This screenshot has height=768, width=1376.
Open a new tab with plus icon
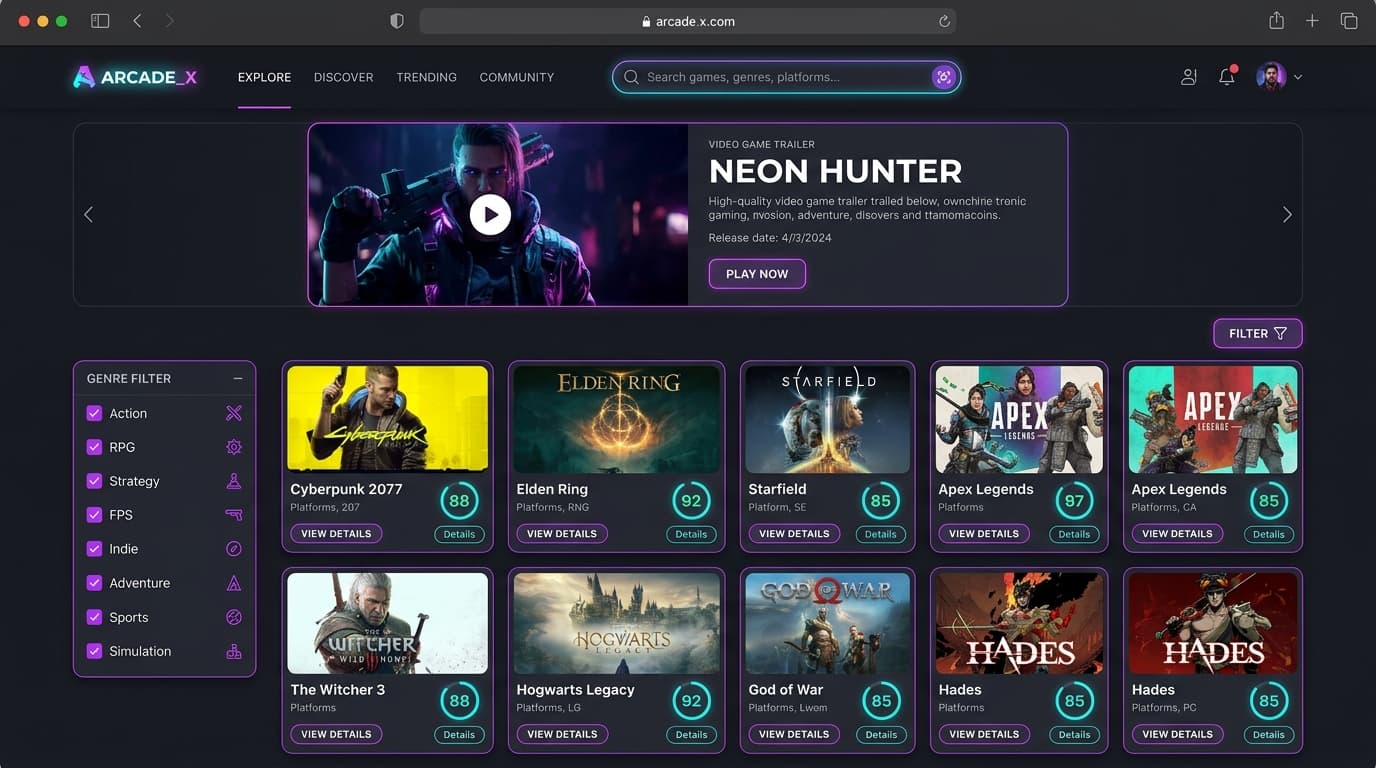click(1312, 21)
